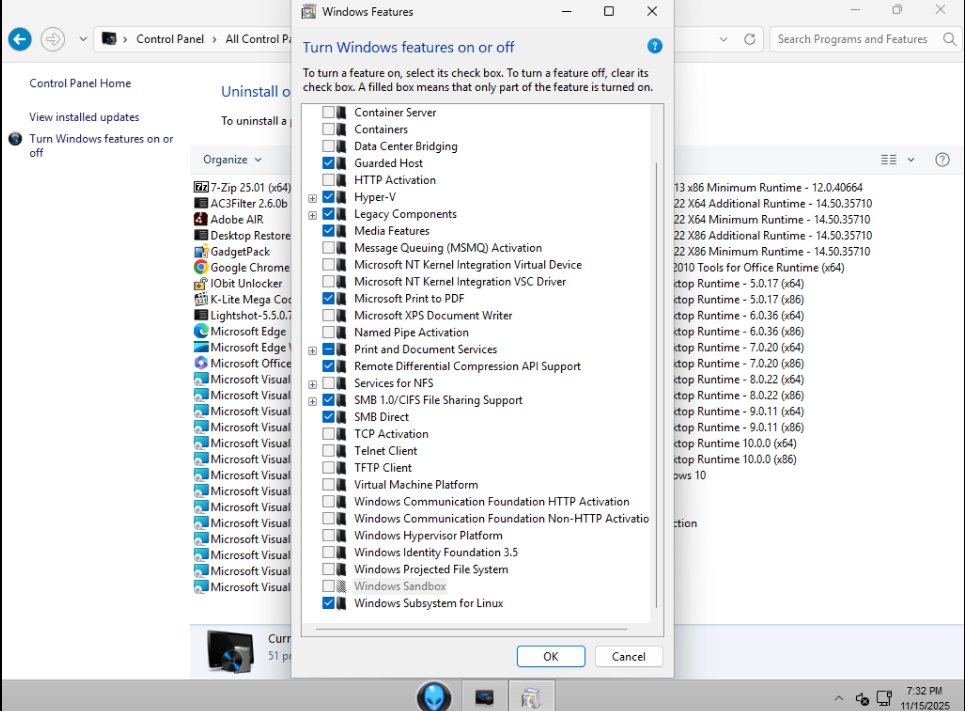Click the shield icon beside Turn Windows features

pos(15,139)
